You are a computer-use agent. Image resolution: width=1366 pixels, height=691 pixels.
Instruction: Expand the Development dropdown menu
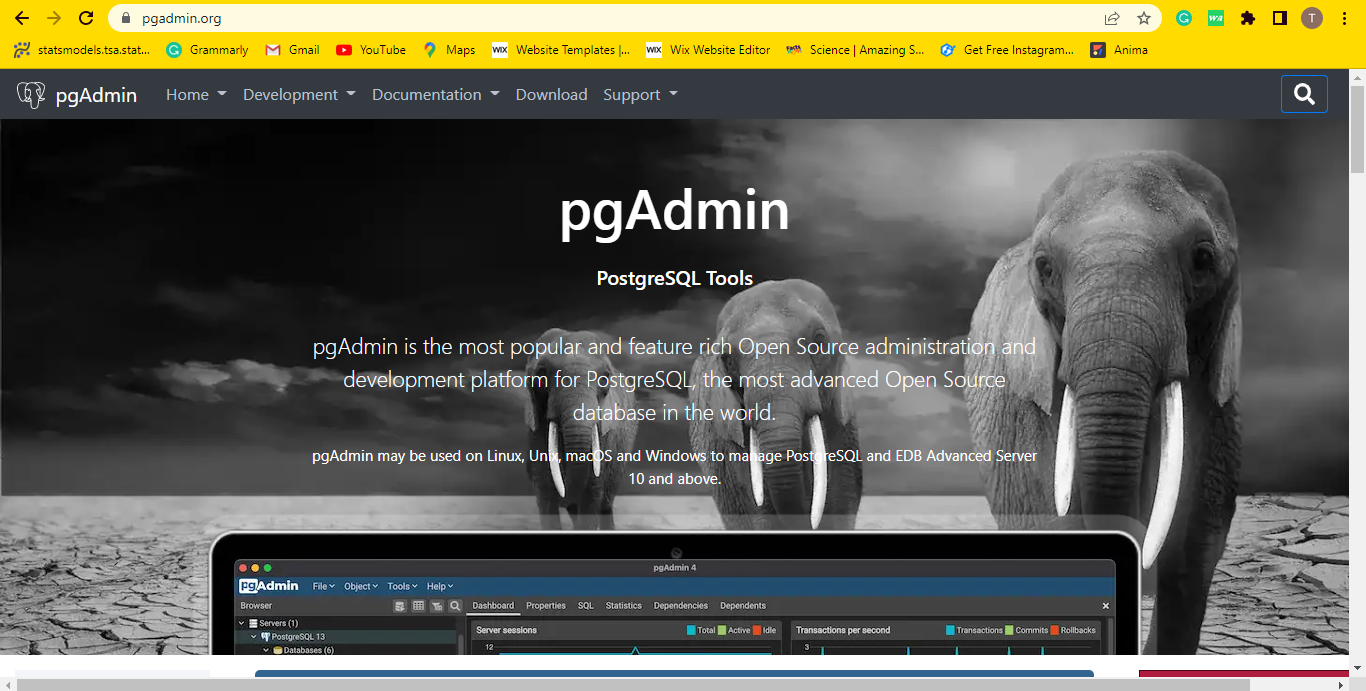(x=299, y=95)
